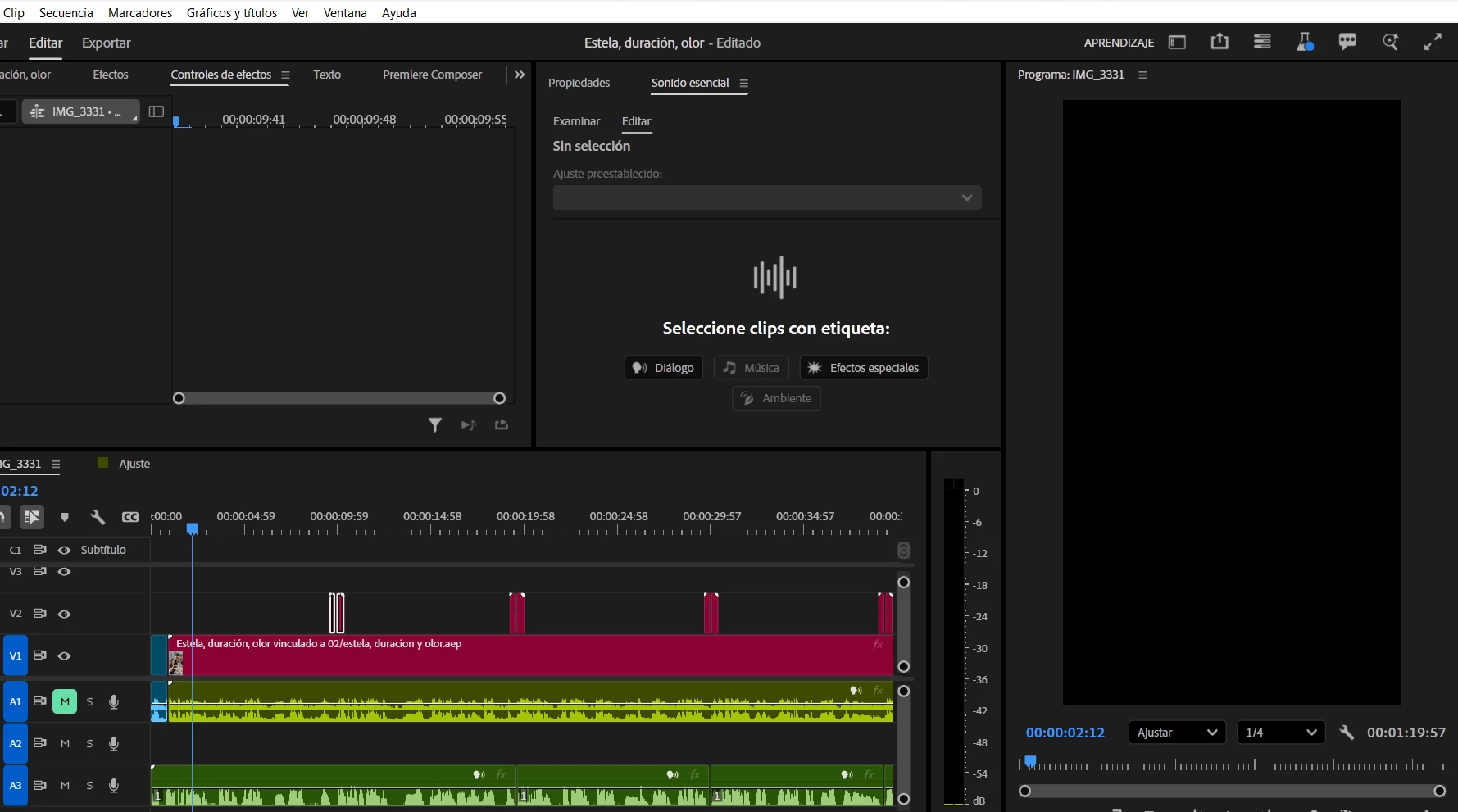Switch to the Propiedades tab
The height and width of the screenshot is (812, 1458).
coord(579,83)
